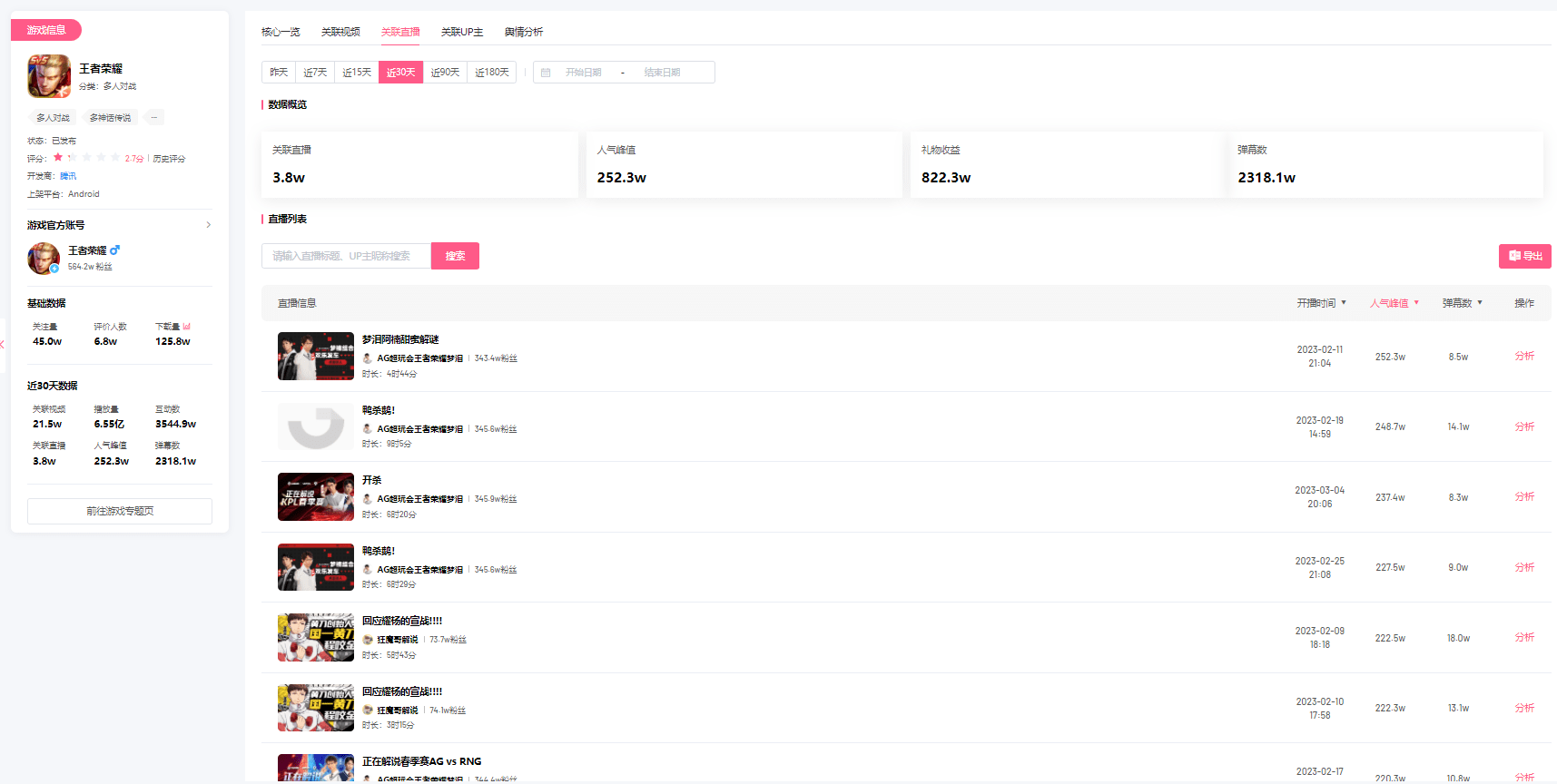Open thumbnail of stream dated 2023-02-10
The width and height of the screenshot is (1557, 784).
point(316,708)
